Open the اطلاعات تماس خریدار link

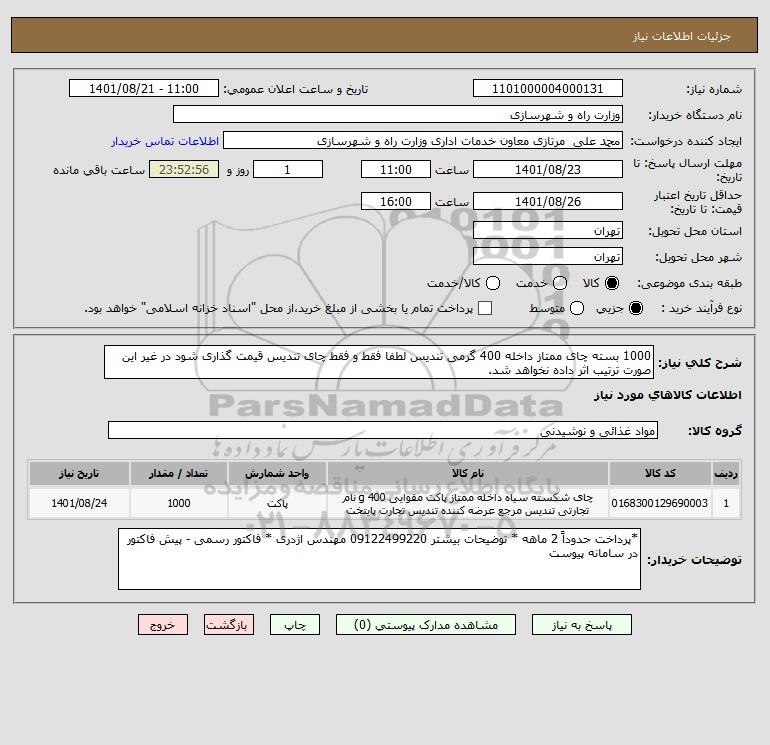(165, 141)
